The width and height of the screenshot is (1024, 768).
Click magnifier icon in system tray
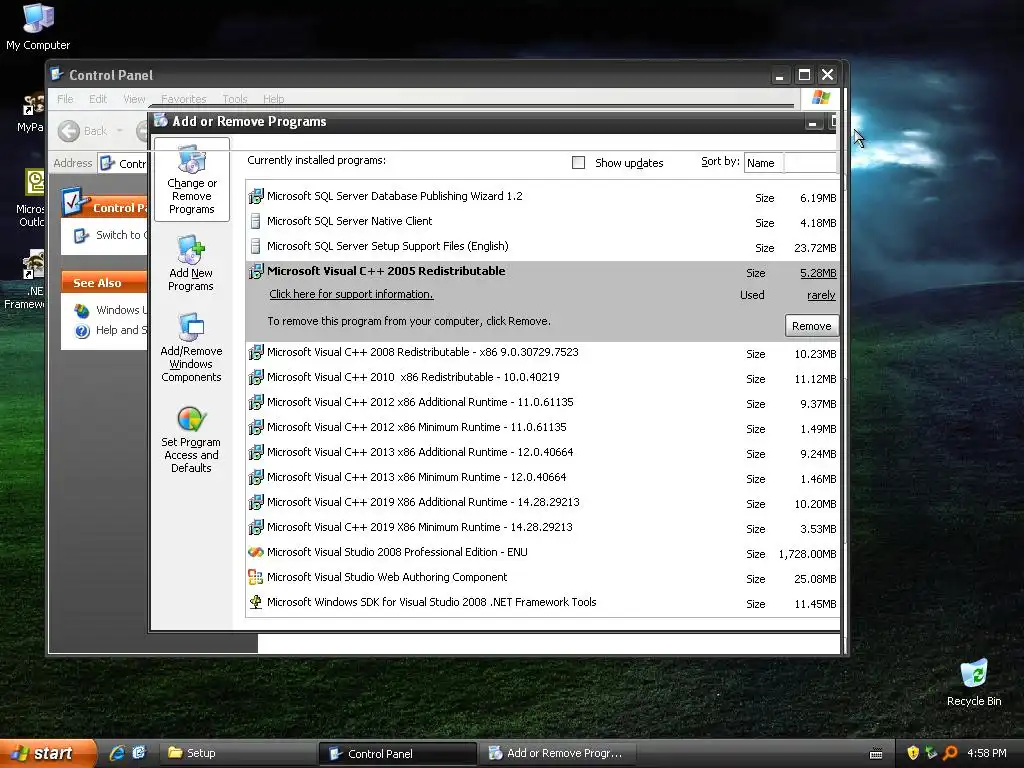[950, 753]
